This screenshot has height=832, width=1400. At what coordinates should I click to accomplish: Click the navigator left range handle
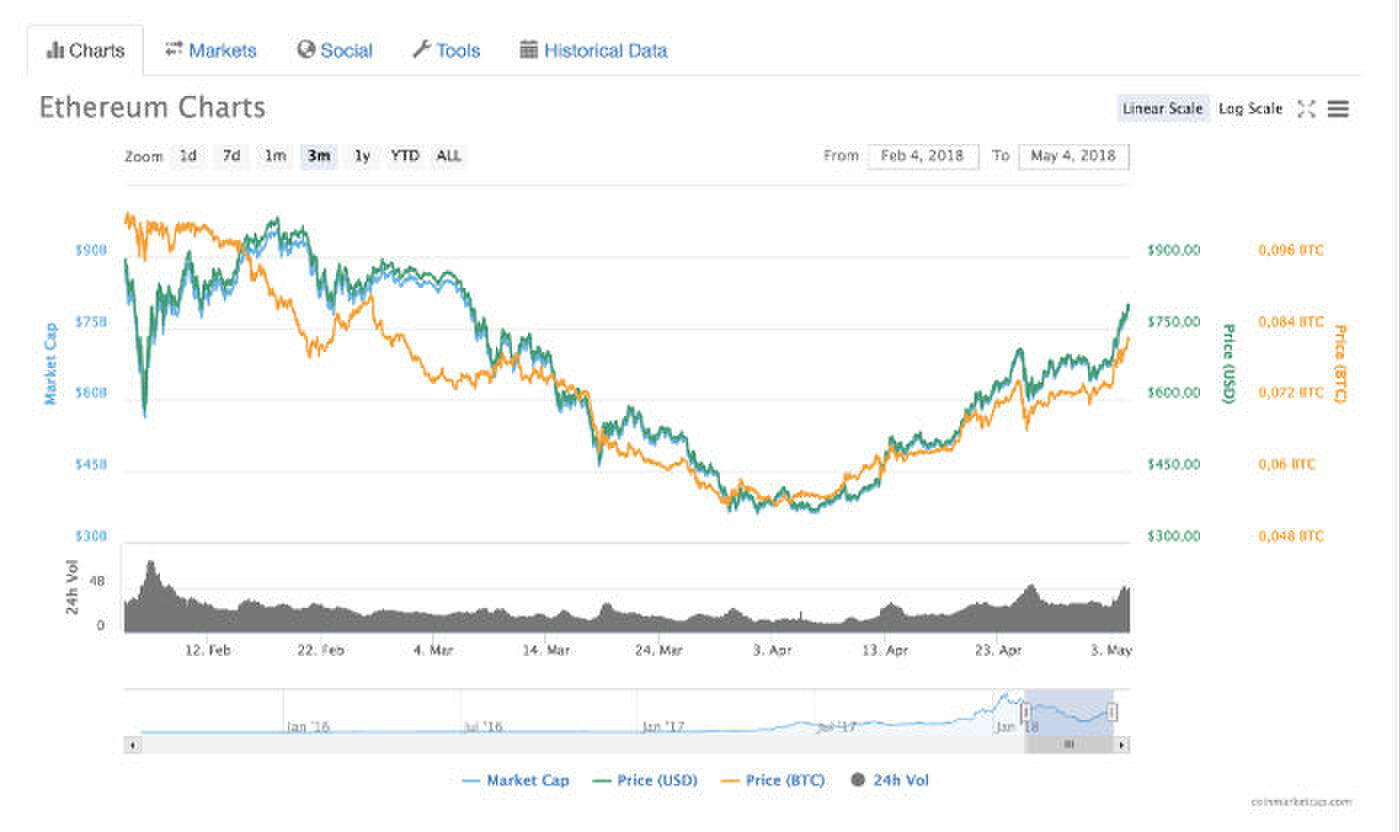click(x=1025, y=712)
